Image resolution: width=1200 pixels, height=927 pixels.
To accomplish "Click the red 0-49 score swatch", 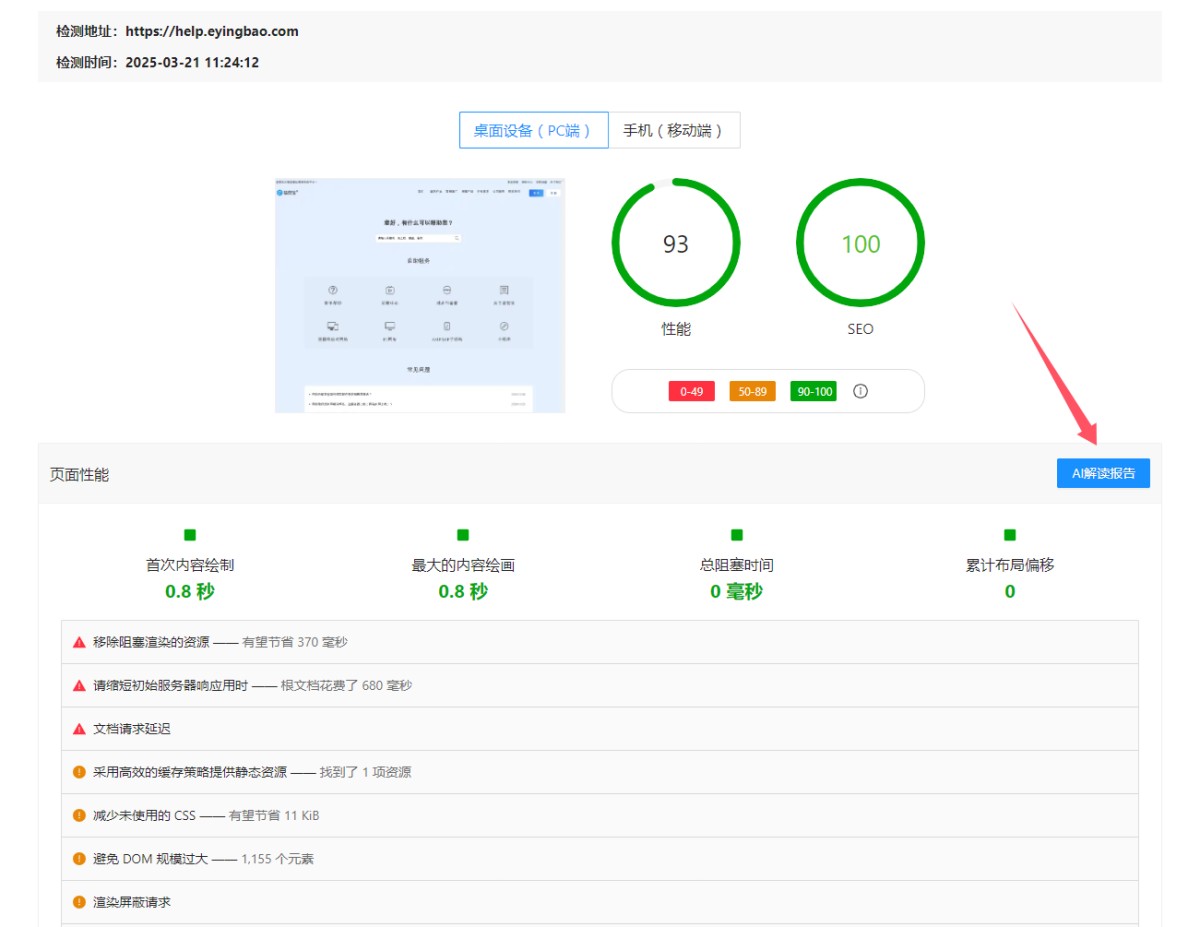I will click(x=691, y=391).
